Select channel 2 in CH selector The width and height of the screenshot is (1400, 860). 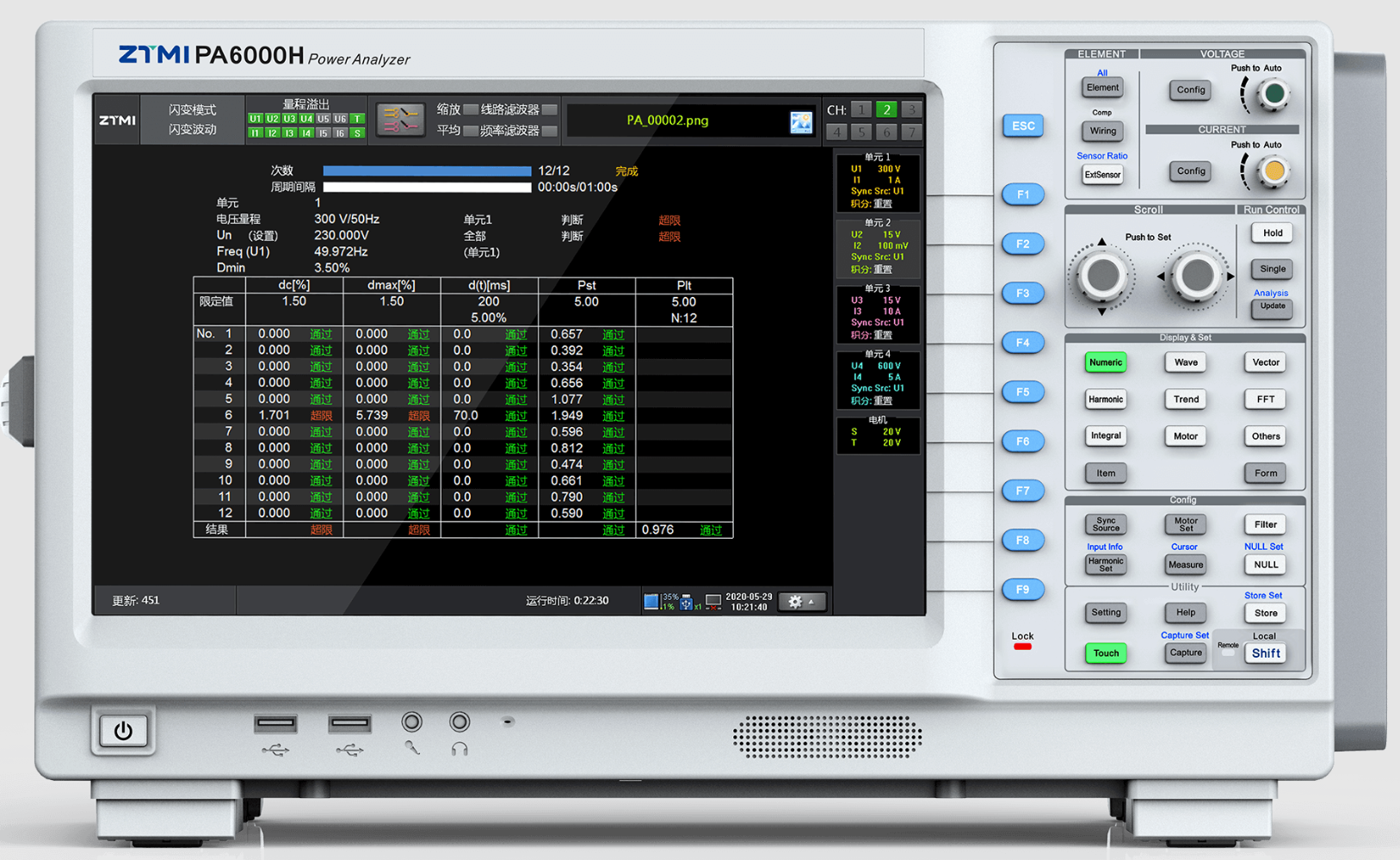(886, 109)
